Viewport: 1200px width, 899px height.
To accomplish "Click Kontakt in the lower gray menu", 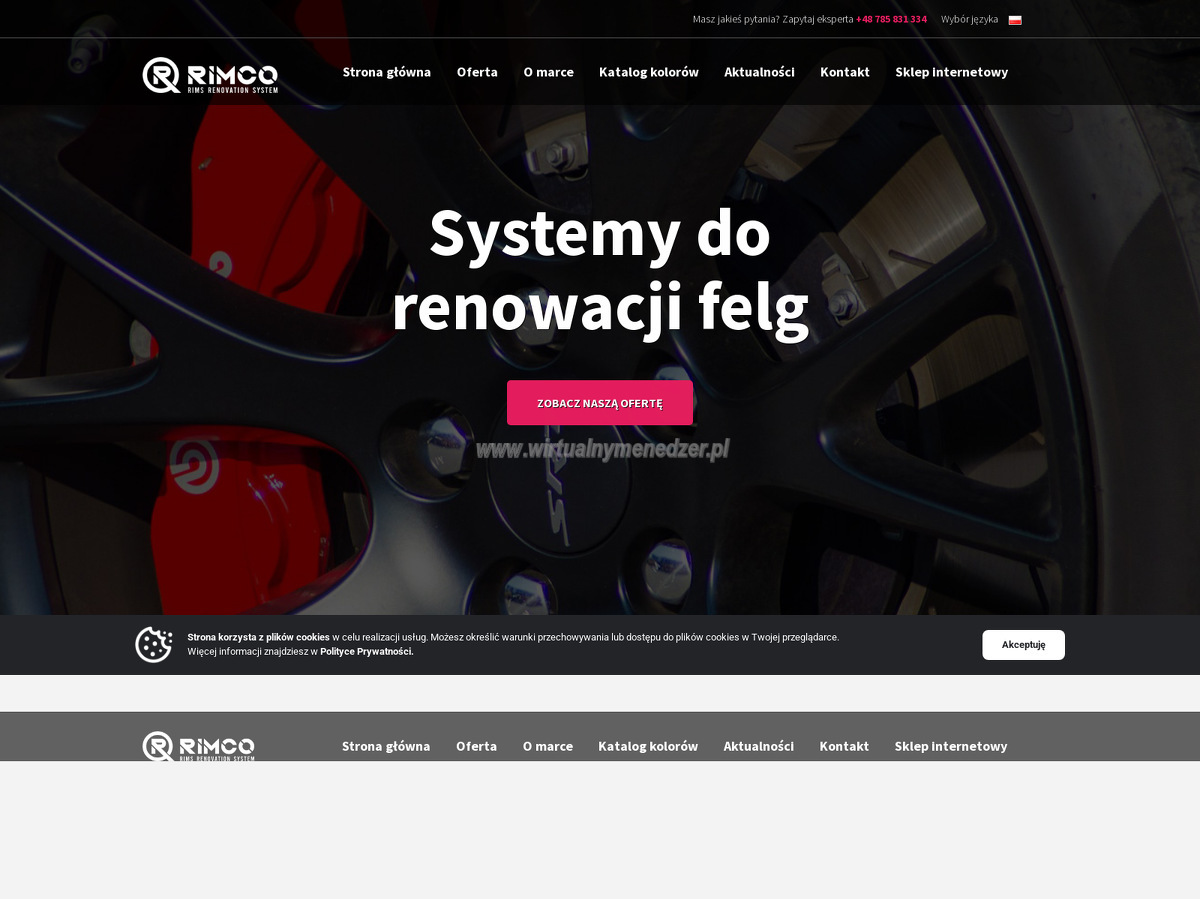I will point(844,746).
